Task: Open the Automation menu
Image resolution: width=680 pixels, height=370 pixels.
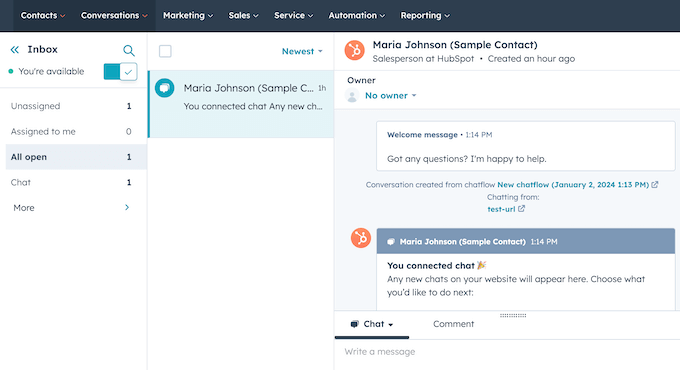Action: pos(356,15)
